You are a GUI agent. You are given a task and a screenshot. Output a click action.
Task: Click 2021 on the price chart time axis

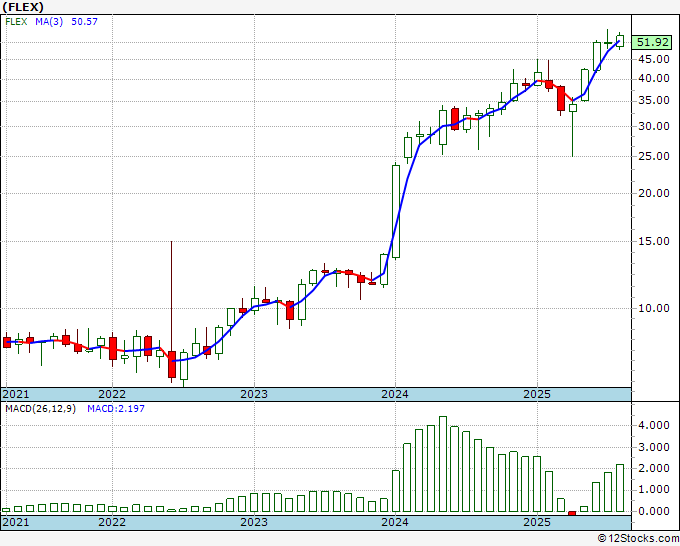tap(16, 394)
